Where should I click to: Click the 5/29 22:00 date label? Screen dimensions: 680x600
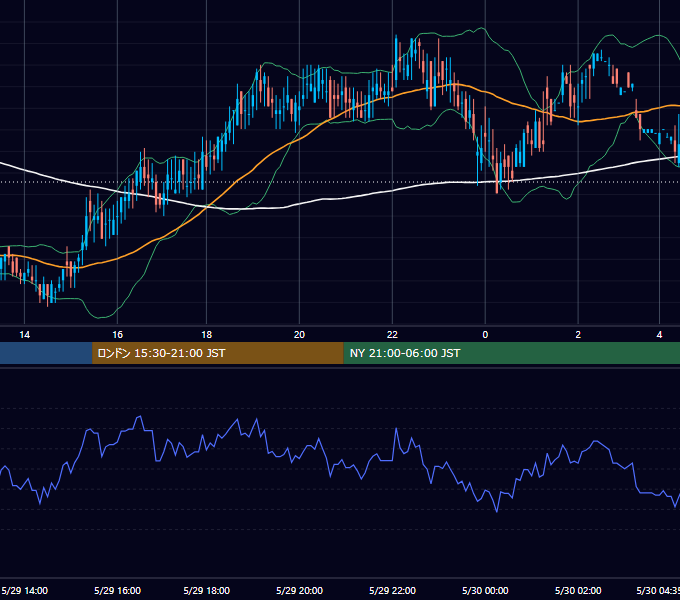pyautogui.click(x=392, y=590)
